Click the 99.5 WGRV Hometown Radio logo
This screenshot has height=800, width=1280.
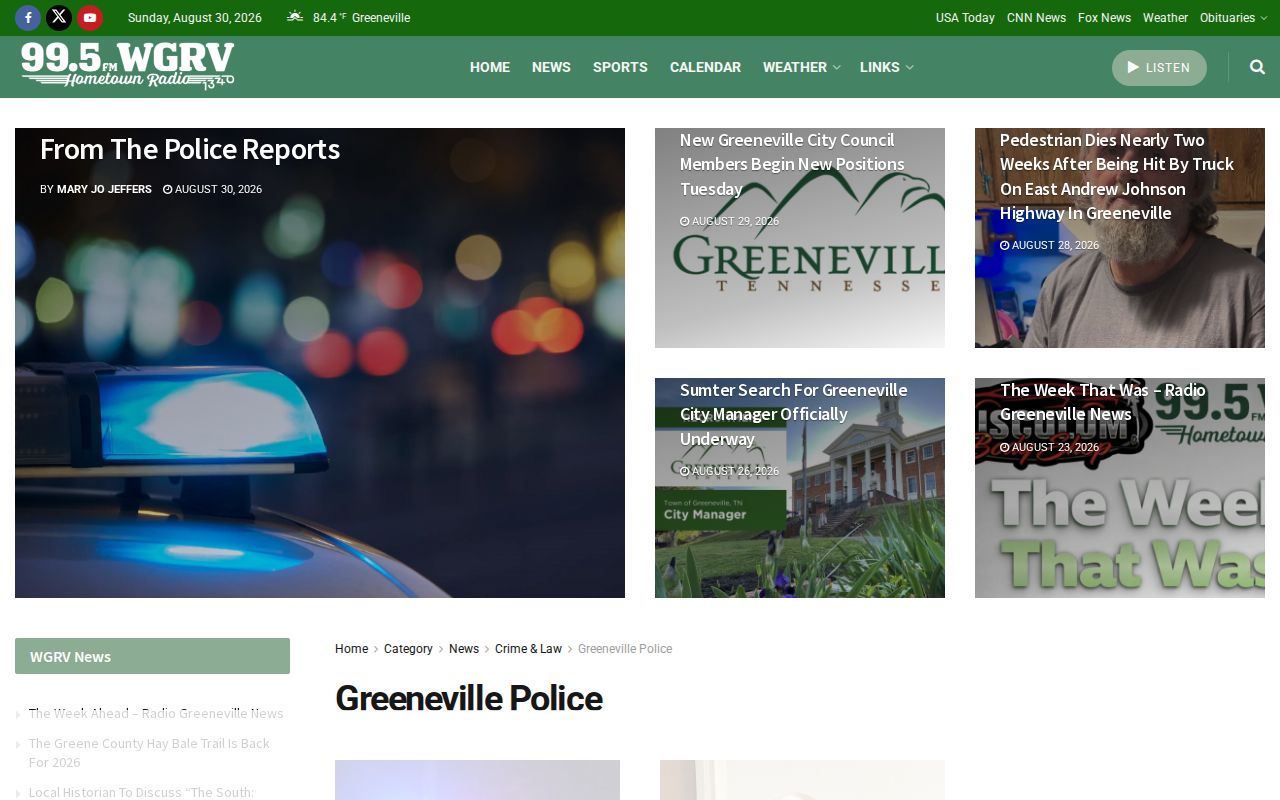[128, 66]
